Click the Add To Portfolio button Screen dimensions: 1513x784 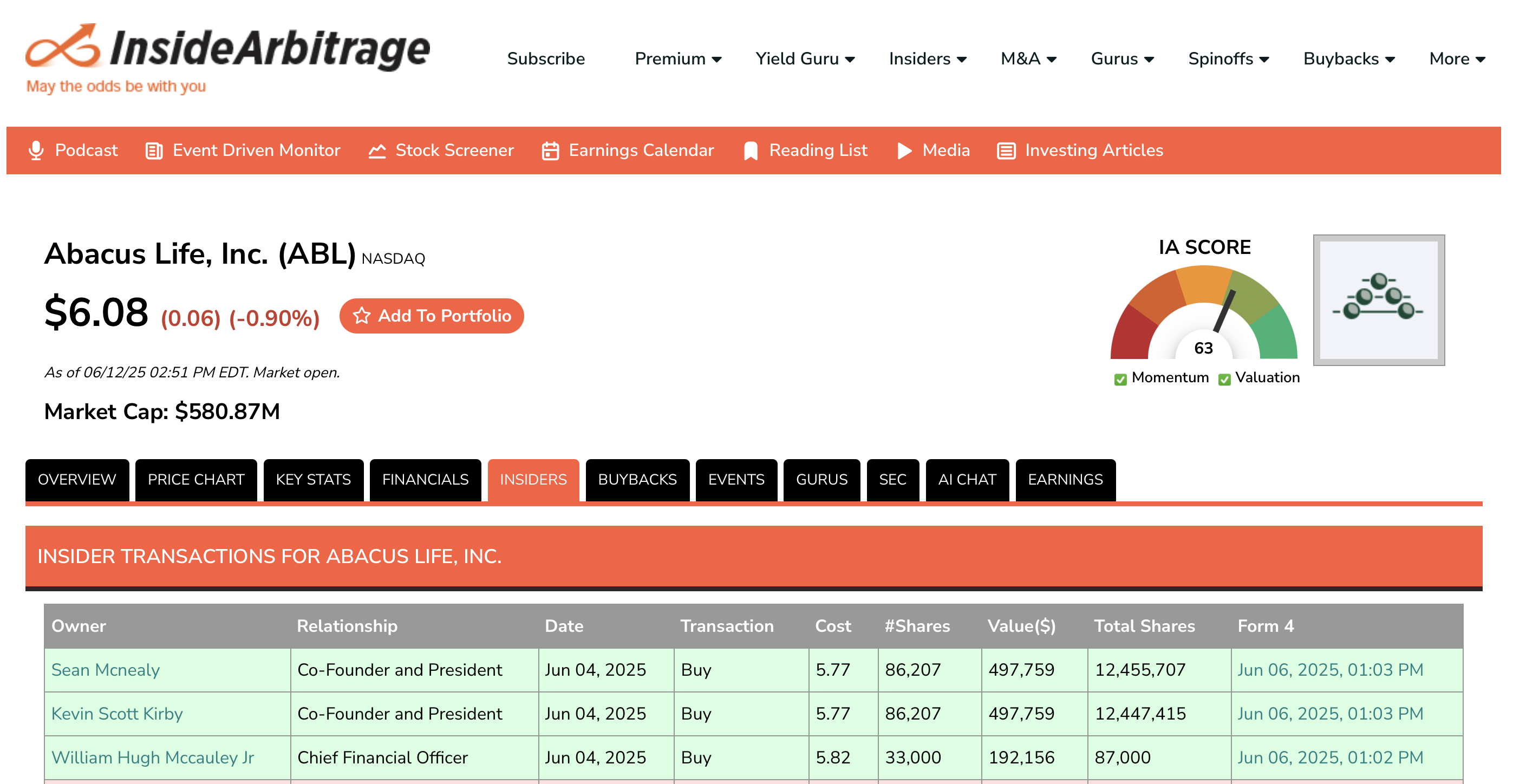431,316
